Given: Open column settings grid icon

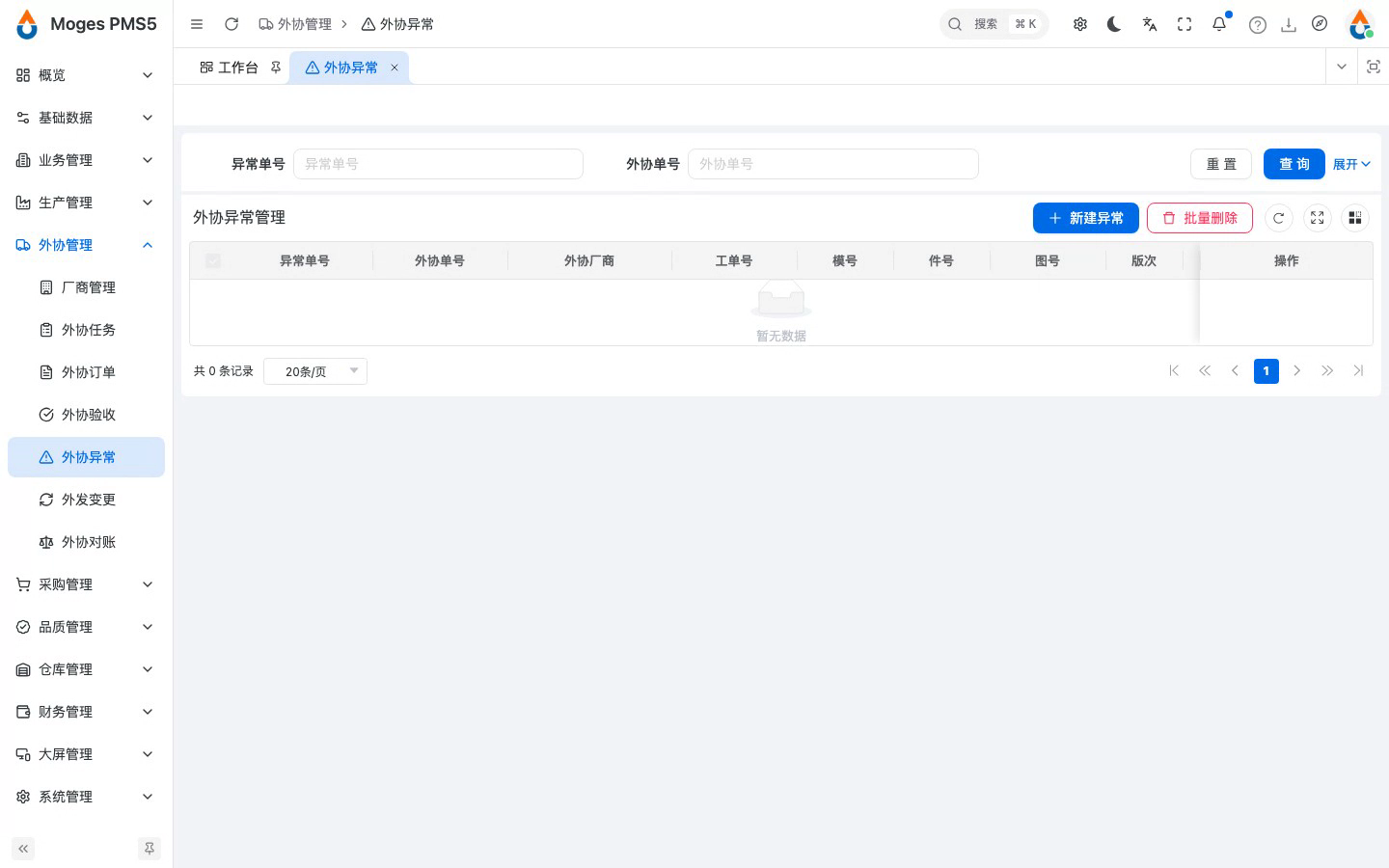Looking at the screenshot, I should pos(1355,218).
